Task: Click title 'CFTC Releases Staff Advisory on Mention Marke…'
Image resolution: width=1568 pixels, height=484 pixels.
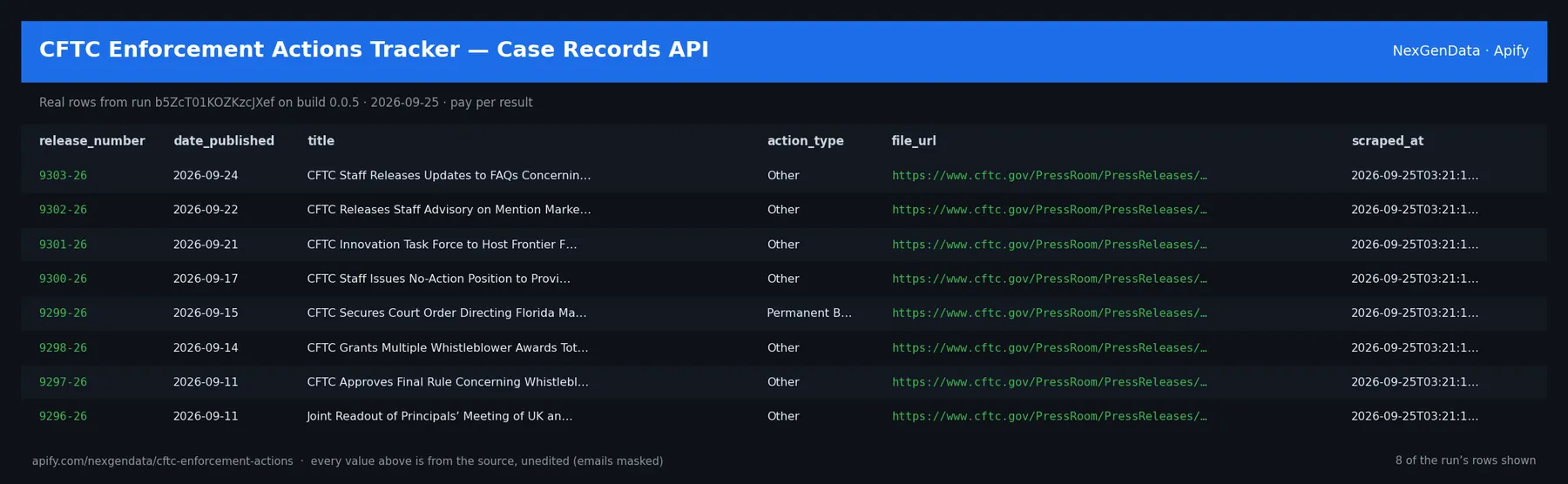Action: [x=449, y=210]
